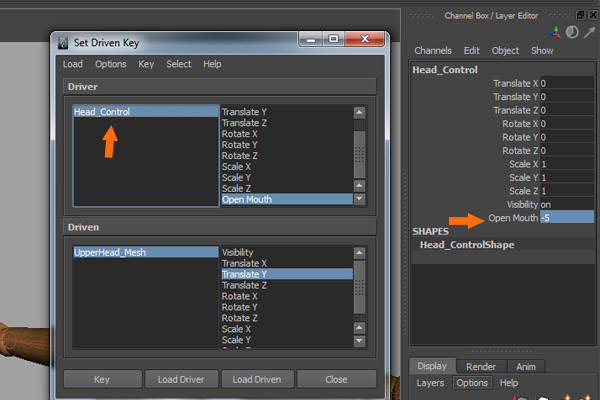Select Open Mouth driver attribute
600x400 pixels.
coord(287,199)
